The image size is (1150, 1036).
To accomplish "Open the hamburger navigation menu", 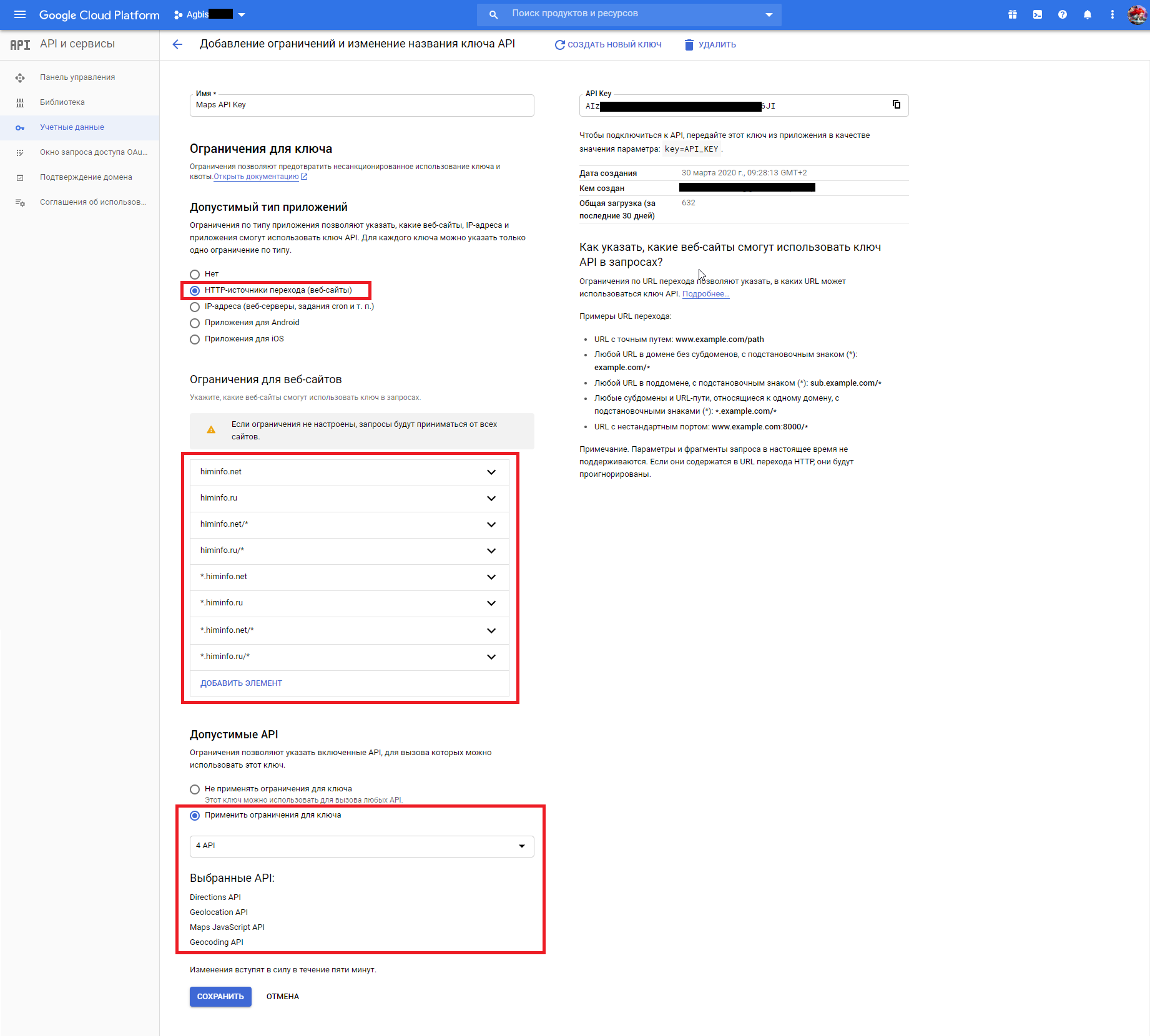I will click(x=20, y=14).
